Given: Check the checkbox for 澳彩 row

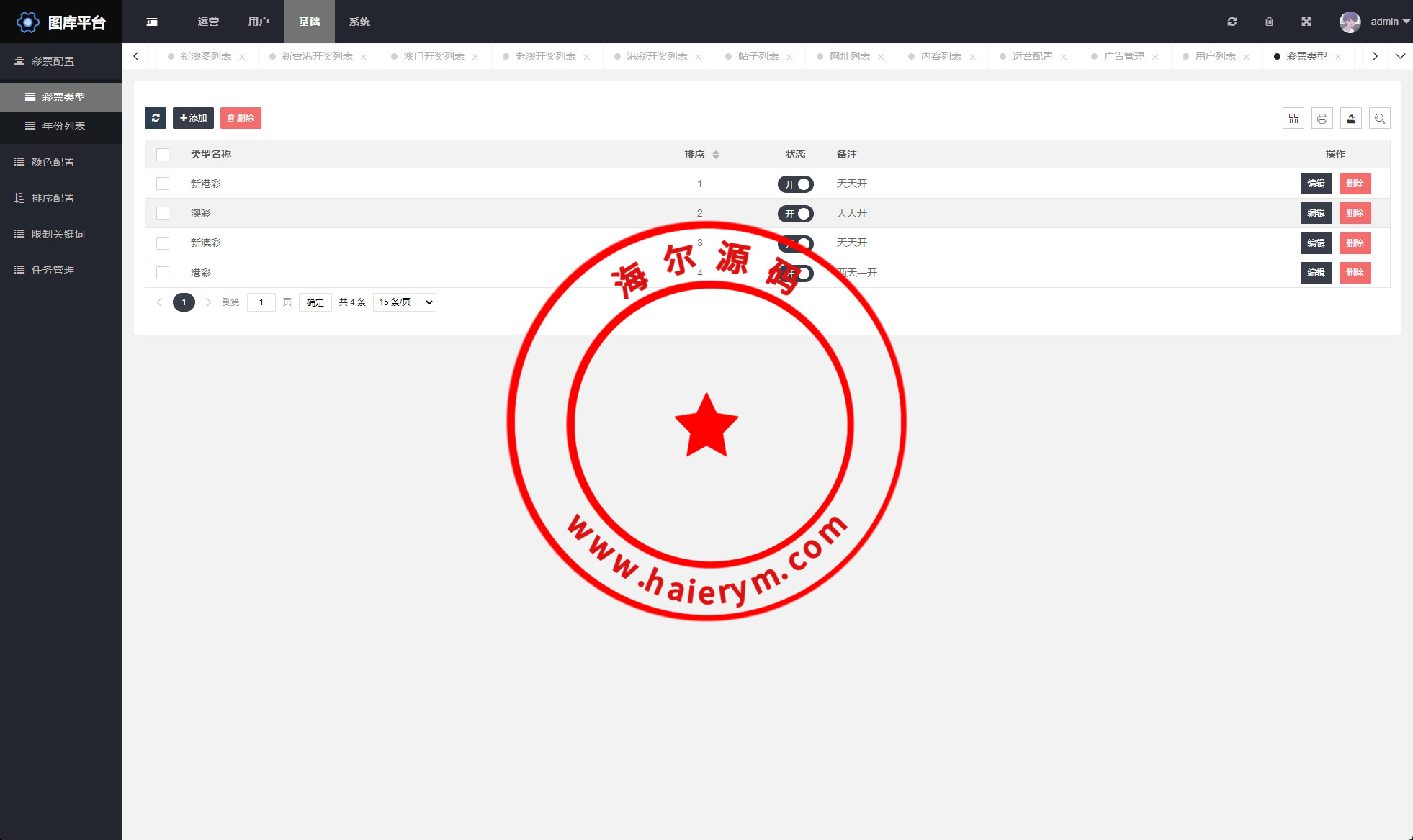Looking at the screenshot, I should click(x=163, y=213).
